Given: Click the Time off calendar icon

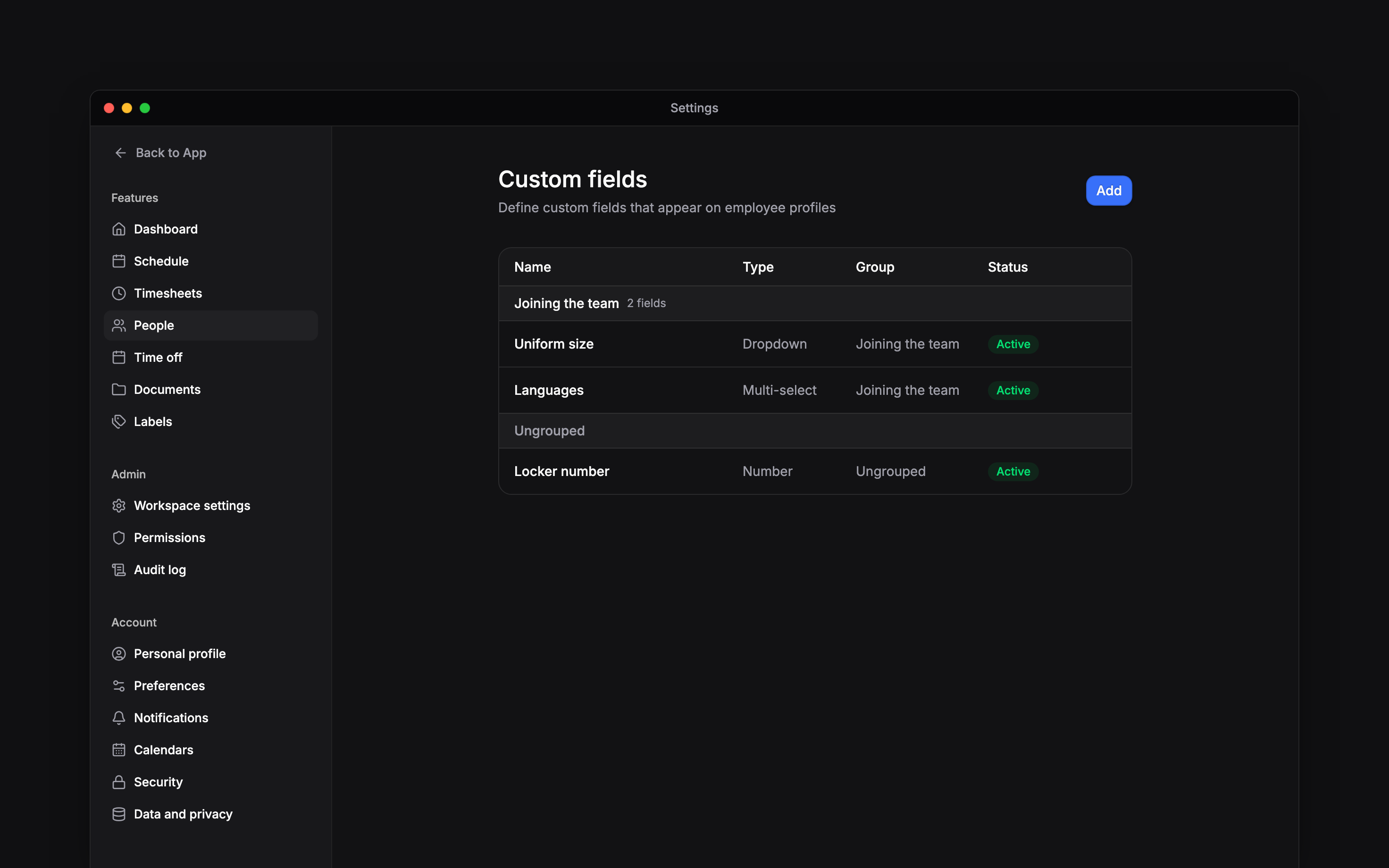Looking at the screenshot, I should coord(119,358).
